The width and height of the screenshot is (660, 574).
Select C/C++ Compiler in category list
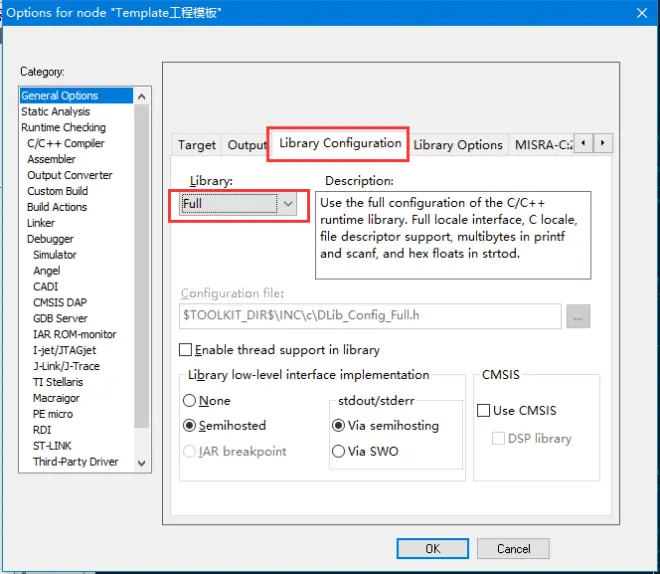click(x=66, y=144)
